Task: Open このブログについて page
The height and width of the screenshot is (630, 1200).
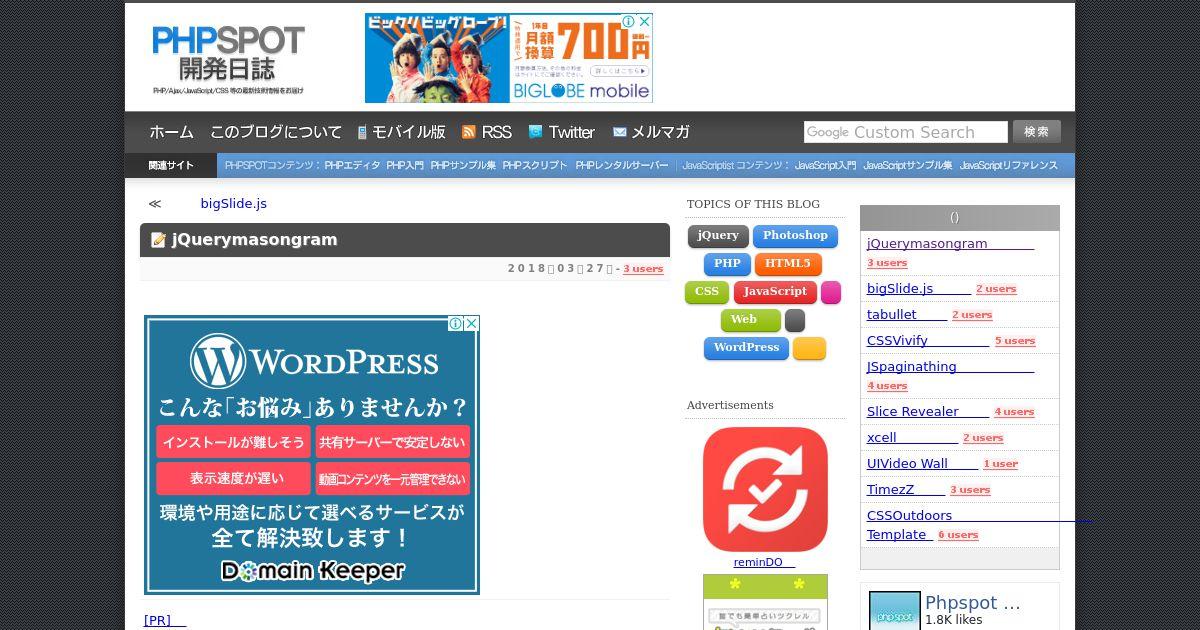Action: (x=276, y=132)
